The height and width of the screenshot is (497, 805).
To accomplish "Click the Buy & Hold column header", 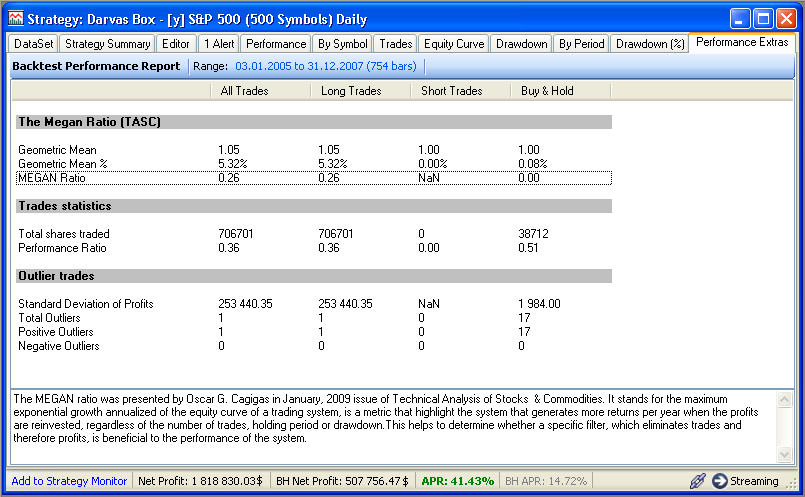I will pyautogui.click(x=548, y=91).
